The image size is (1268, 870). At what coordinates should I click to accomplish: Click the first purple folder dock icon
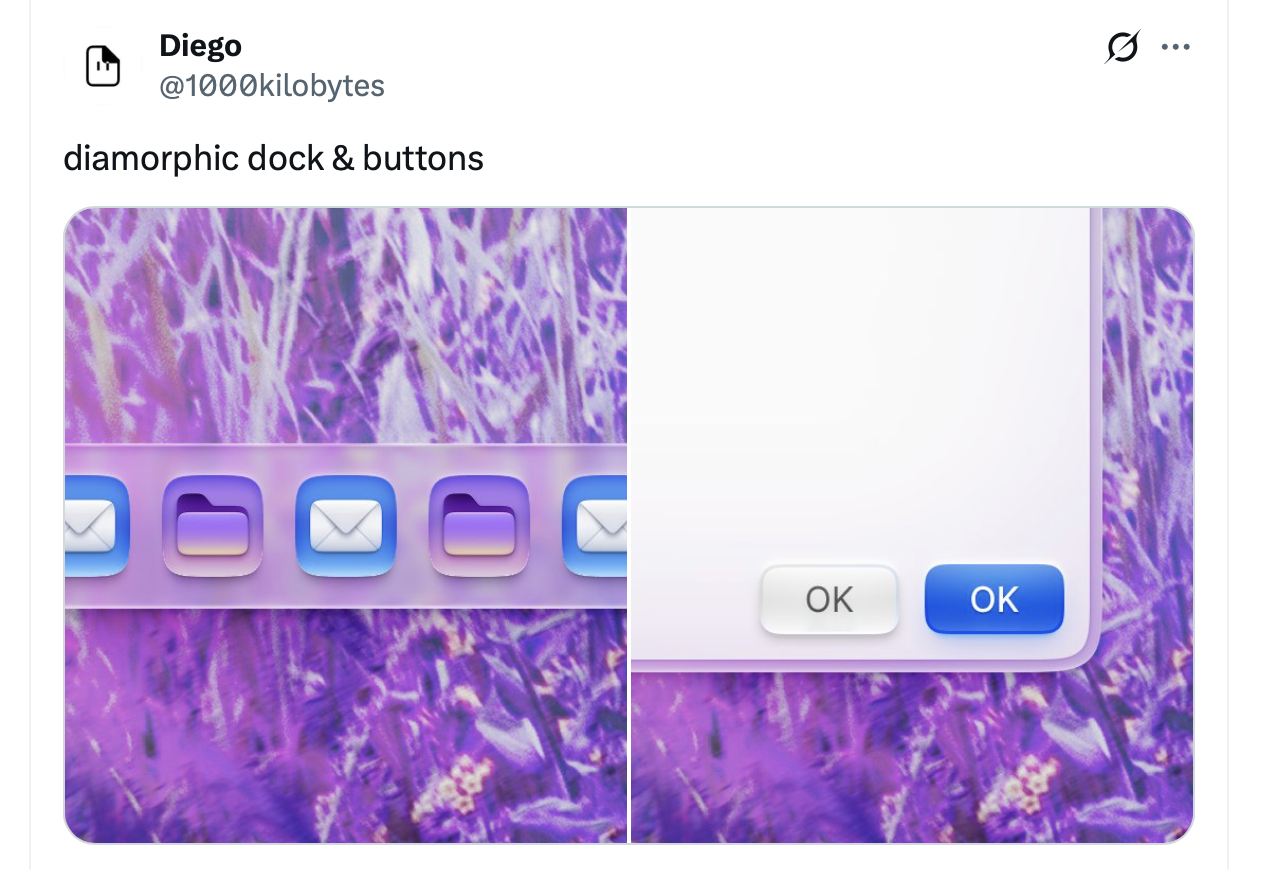tap(212, 526)
